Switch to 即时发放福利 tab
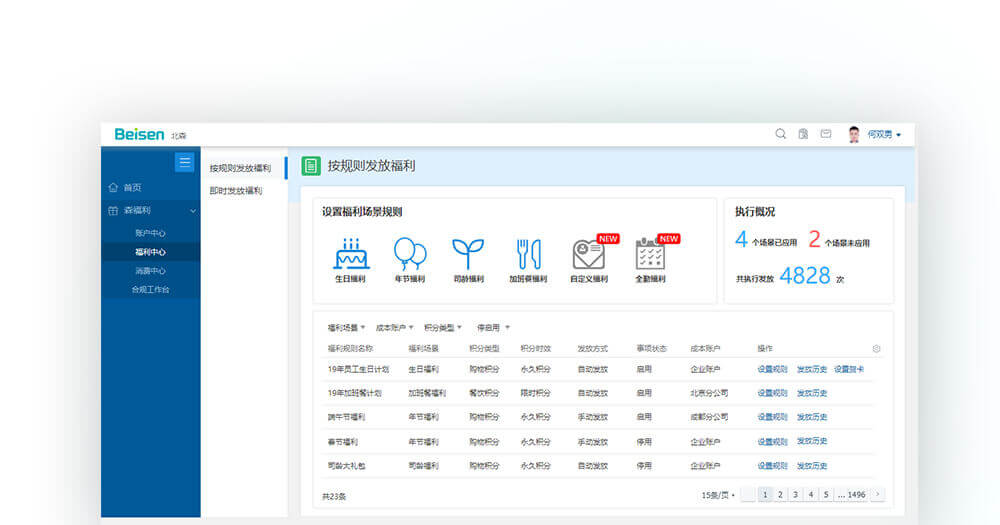 (236, 191)
